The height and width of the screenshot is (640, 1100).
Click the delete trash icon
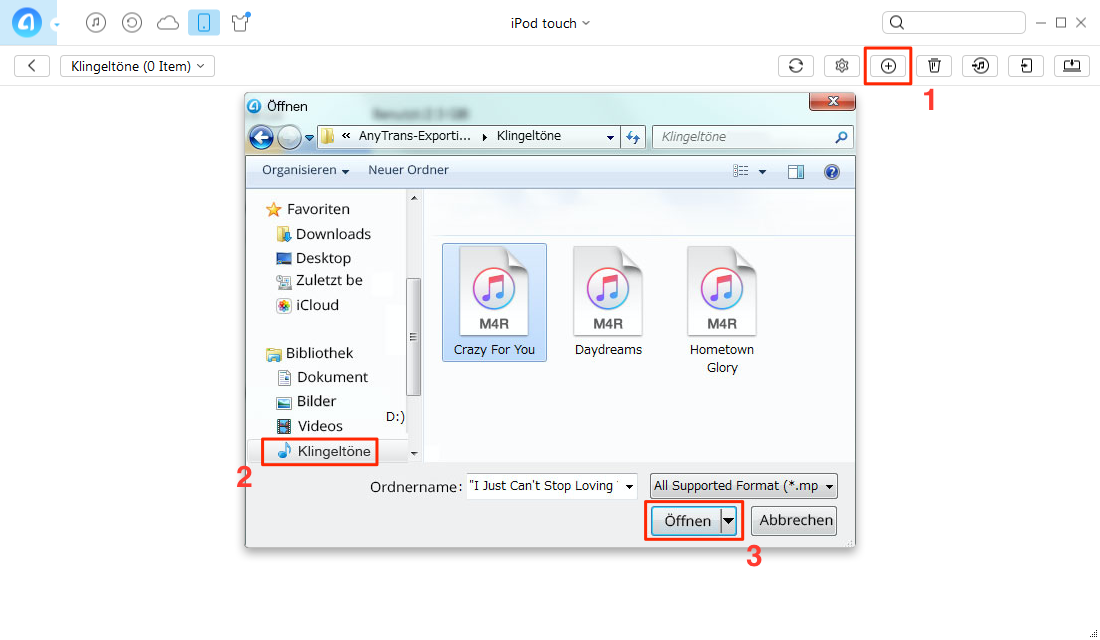click(x=934, y=66)
